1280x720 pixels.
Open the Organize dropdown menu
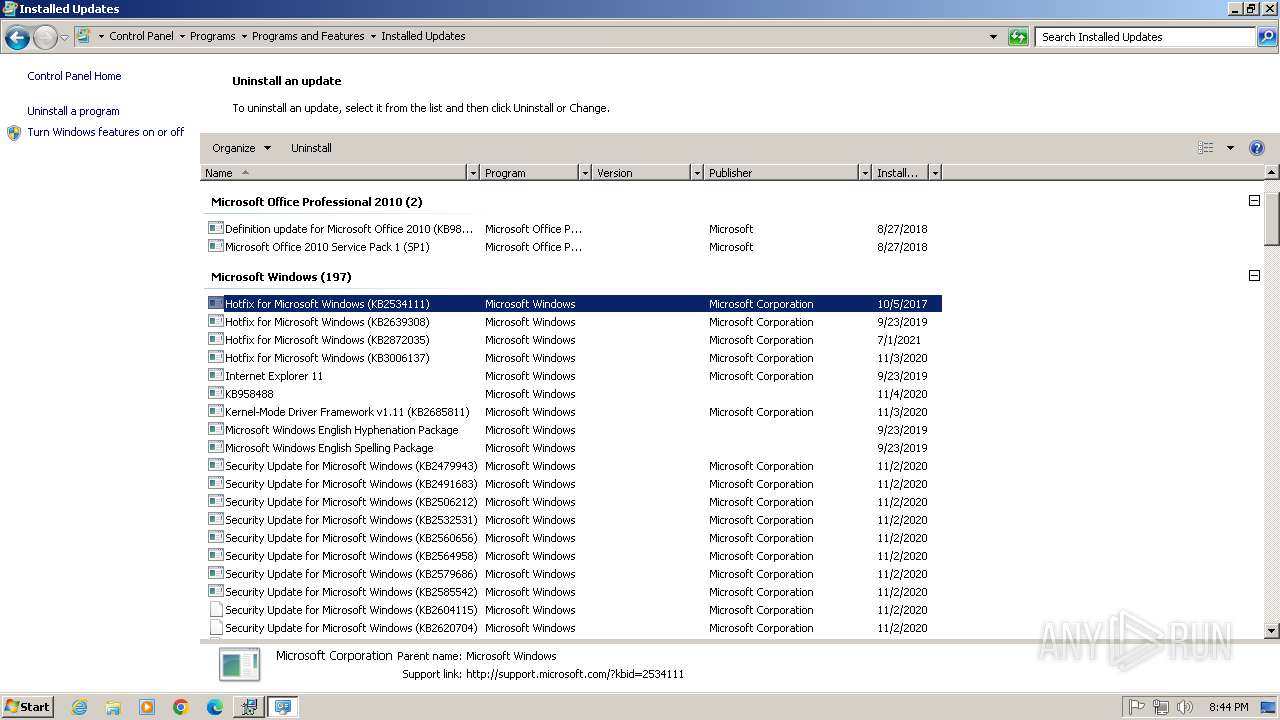point(241,148)
